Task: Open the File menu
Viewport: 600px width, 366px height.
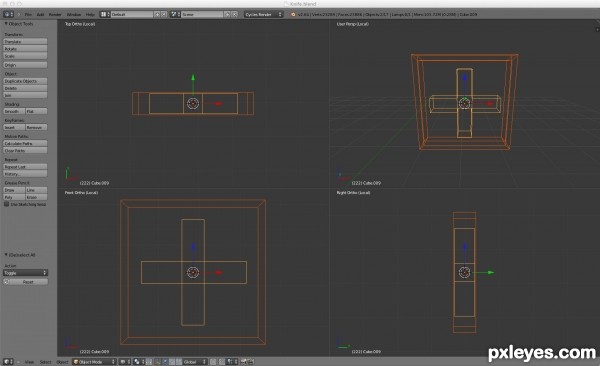Action: [28, 14]
